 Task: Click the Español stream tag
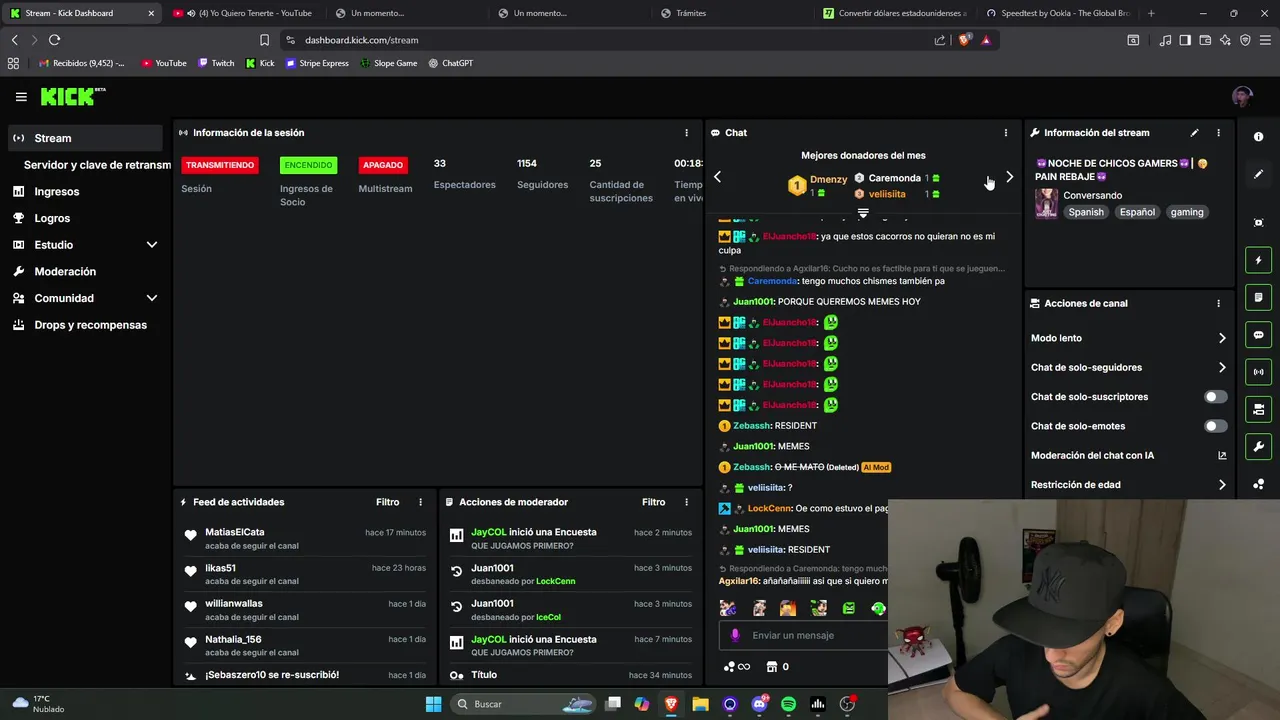click(1137, 212)
